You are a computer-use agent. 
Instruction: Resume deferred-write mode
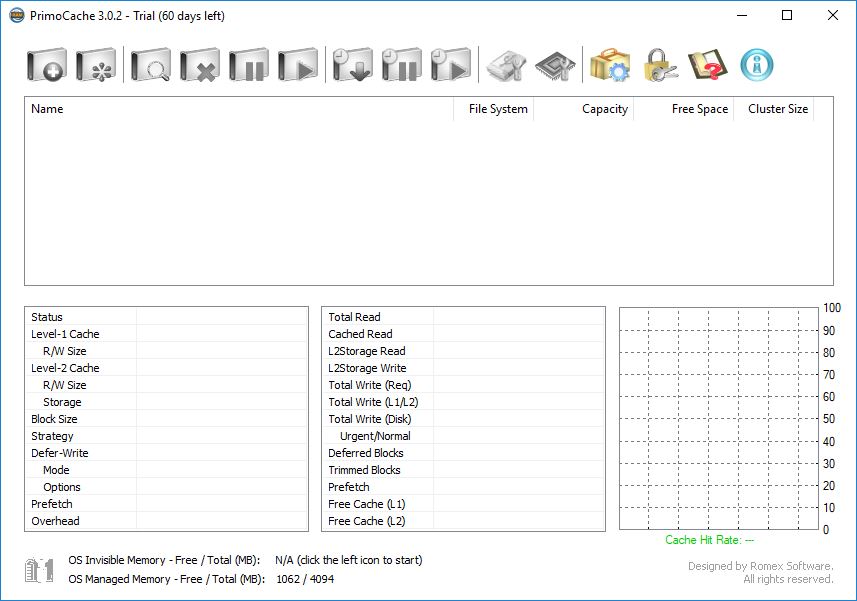pos(450,64)
